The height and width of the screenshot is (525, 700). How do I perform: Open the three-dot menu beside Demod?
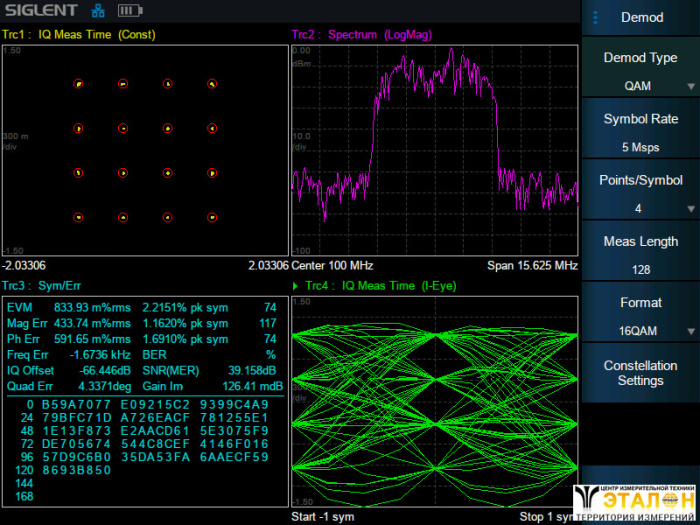(595, 18)
